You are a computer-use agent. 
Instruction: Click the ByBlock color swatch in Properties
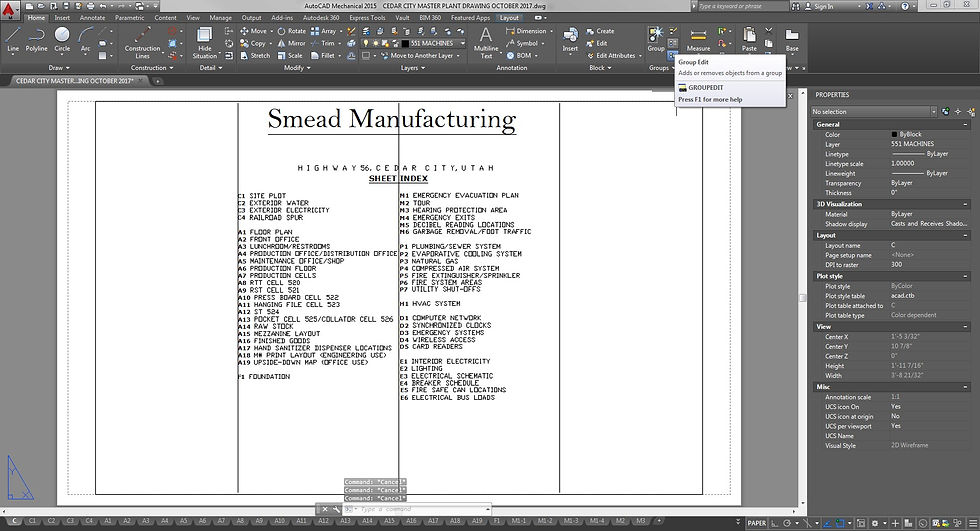(x=894, y=134)
